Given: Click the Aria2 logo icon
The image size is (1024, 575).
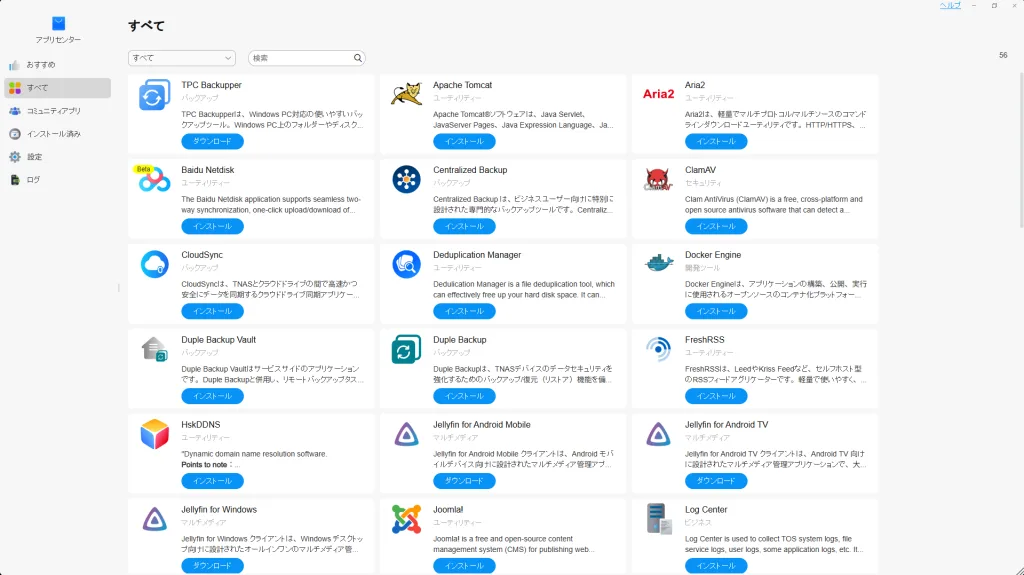Looking at the screenshot, I should tap(658, 94).
